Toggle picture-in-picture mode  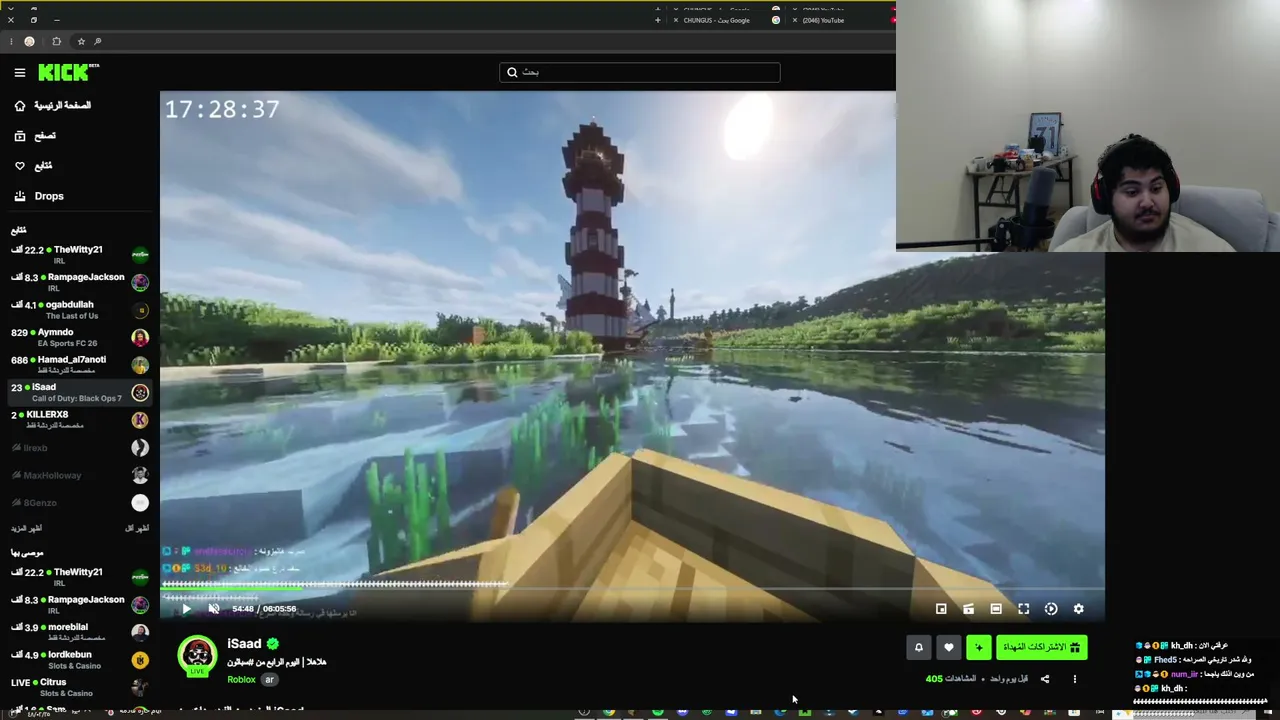(x=941, y=608)
